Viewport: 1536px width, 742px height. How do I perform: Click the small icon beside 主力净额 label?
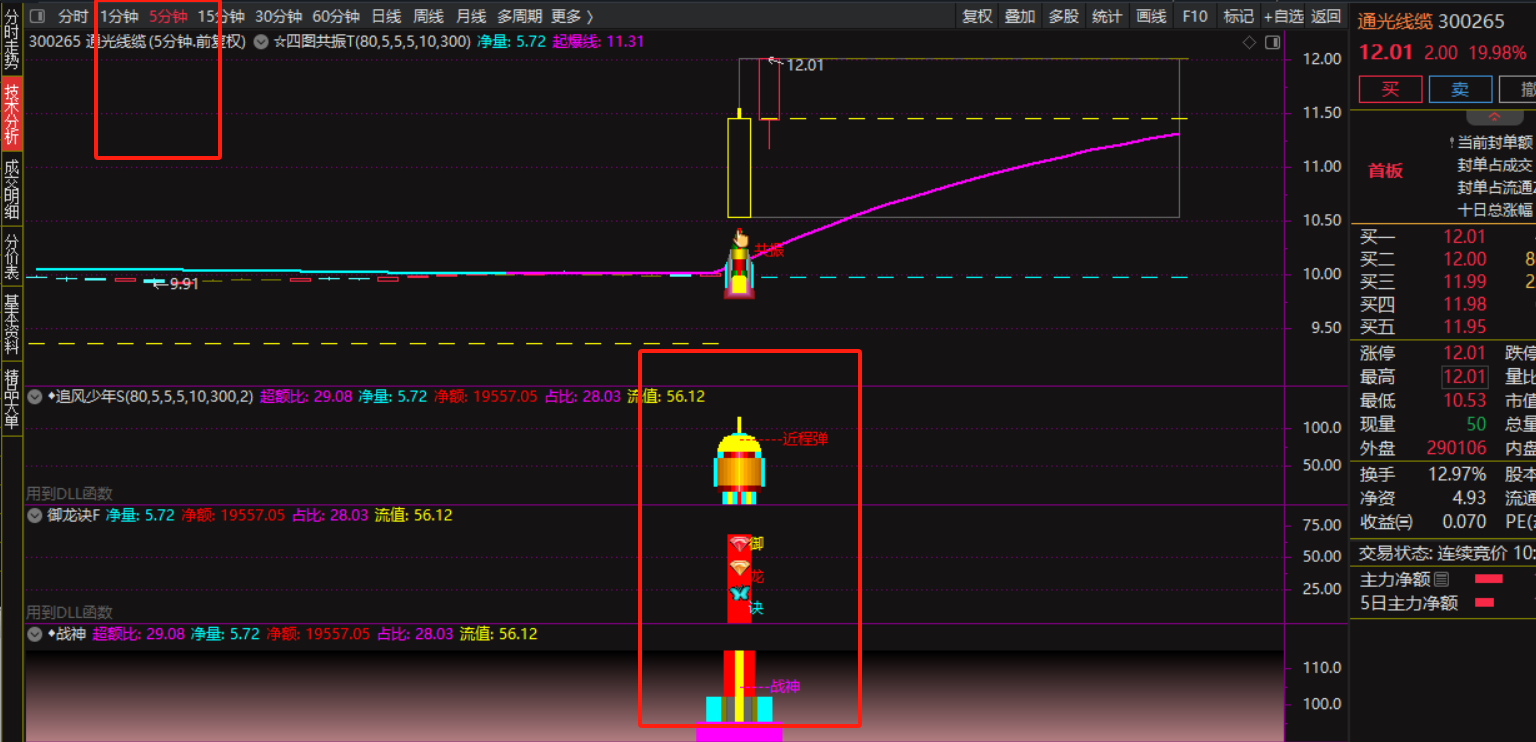coord(1441,579)
